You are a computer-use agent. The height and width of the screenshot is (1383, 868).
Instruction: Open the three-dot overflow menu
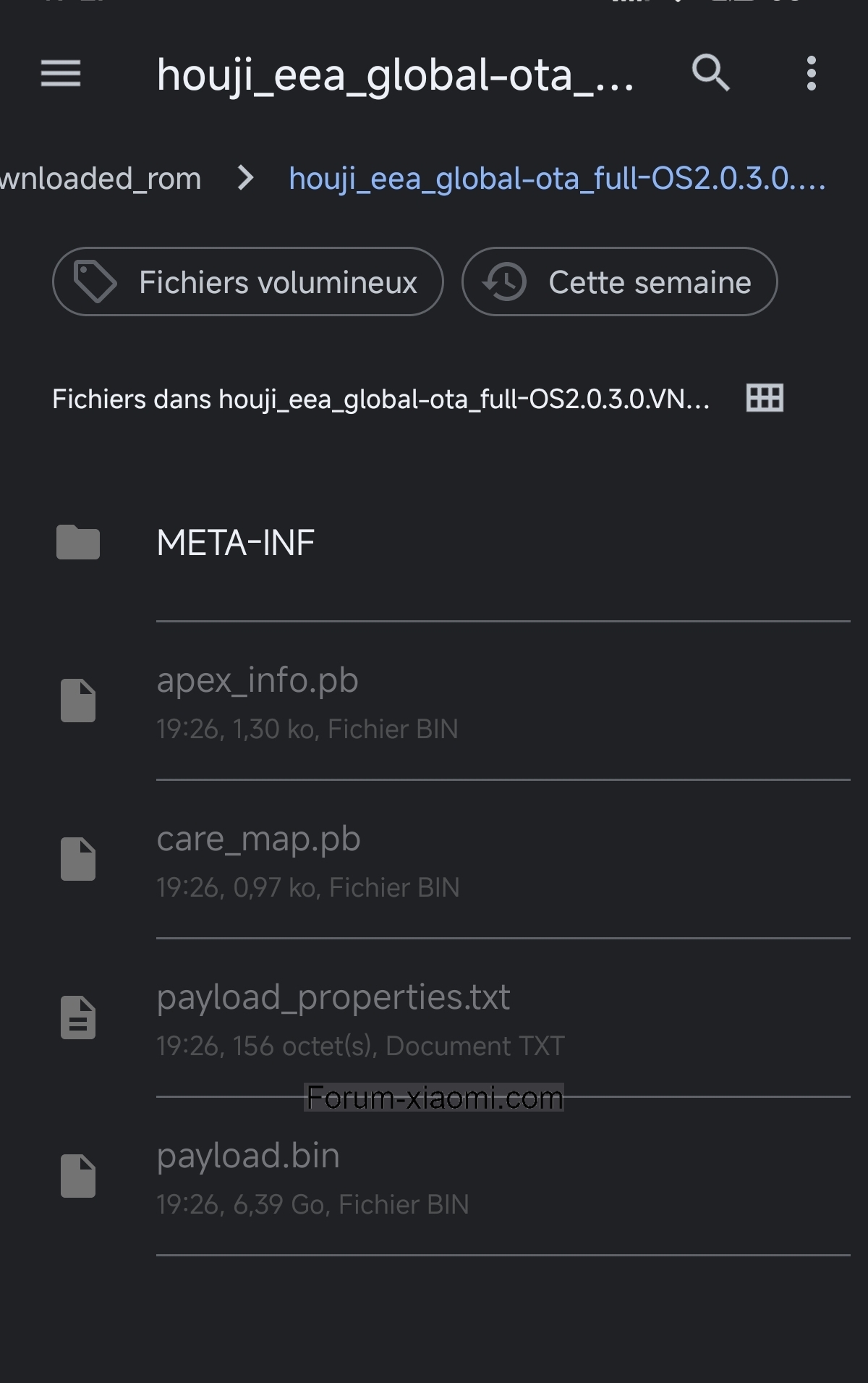[x=812, y=74]
